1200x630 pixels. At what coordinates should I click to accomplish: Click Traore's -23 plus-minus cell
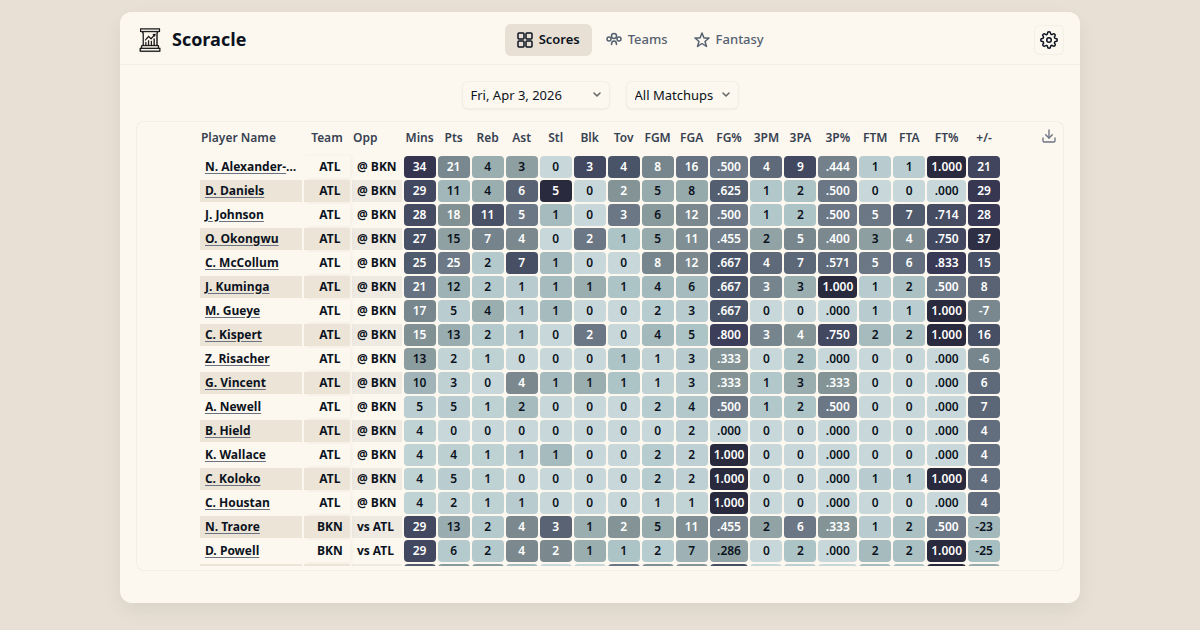(x=984, y=527)
